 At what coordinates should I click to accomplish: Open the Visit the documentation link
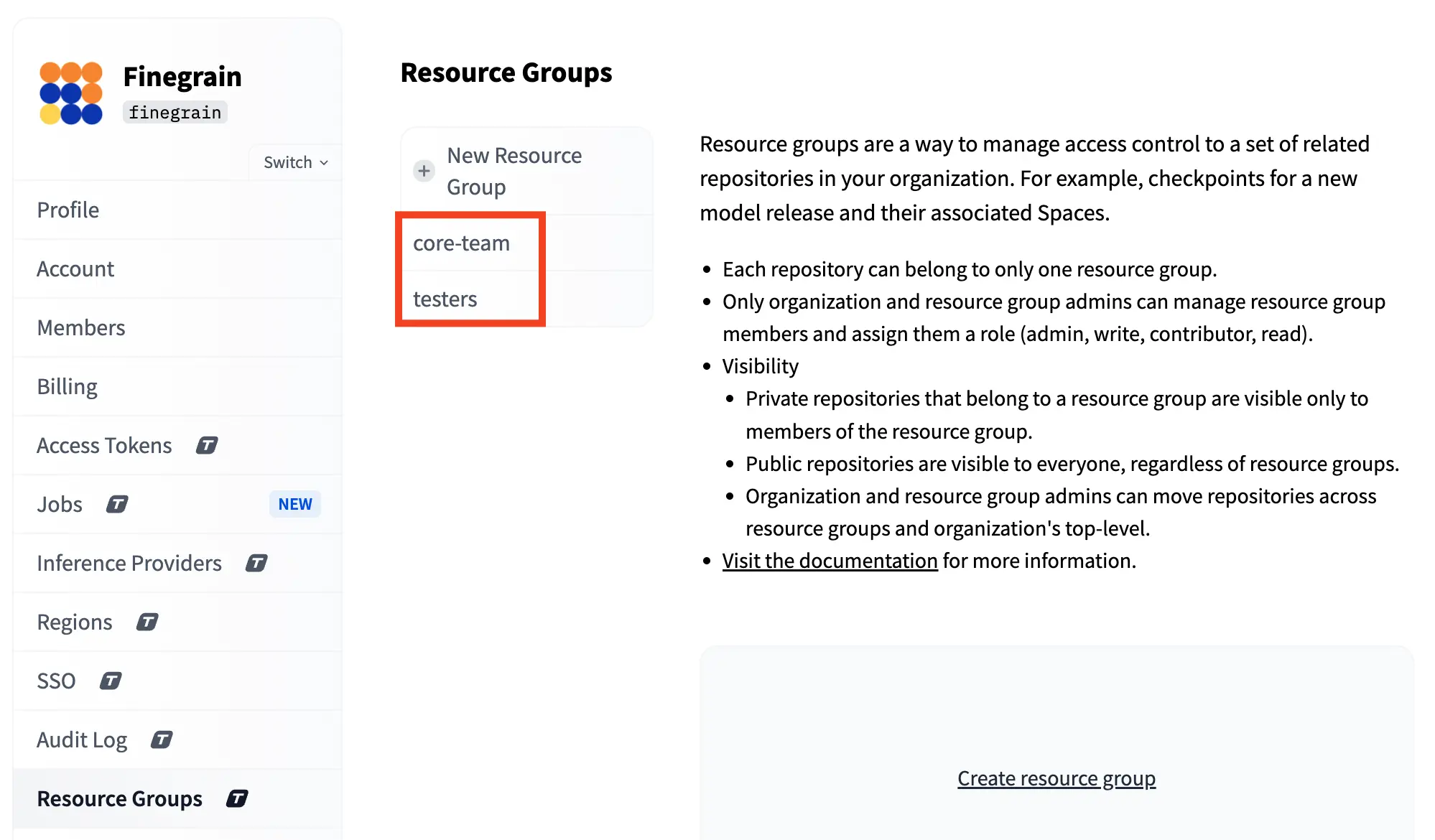point(830,561)
